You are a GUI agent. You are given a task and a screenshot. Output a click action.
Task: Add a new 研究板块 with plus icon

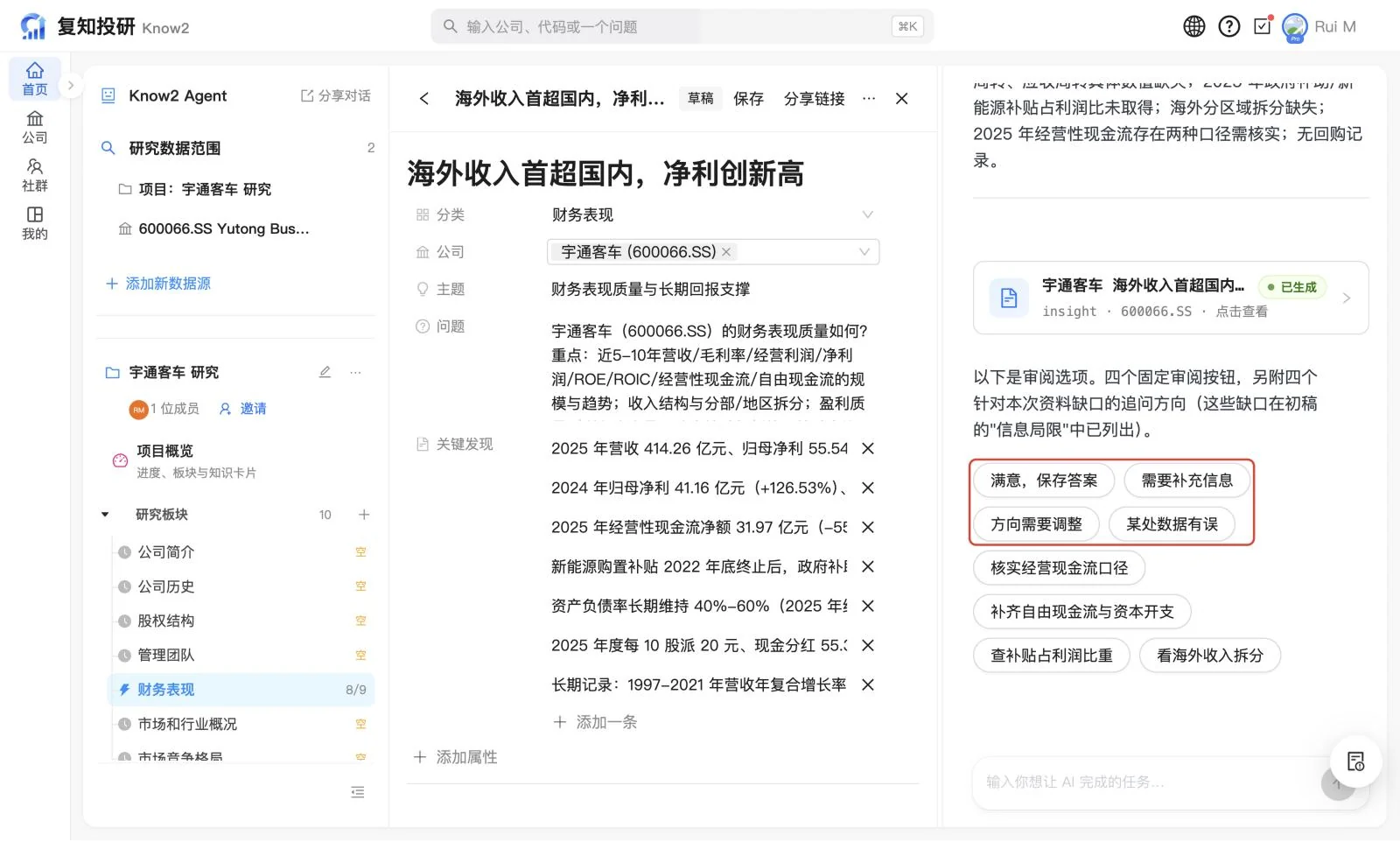[x=364, y=515]
